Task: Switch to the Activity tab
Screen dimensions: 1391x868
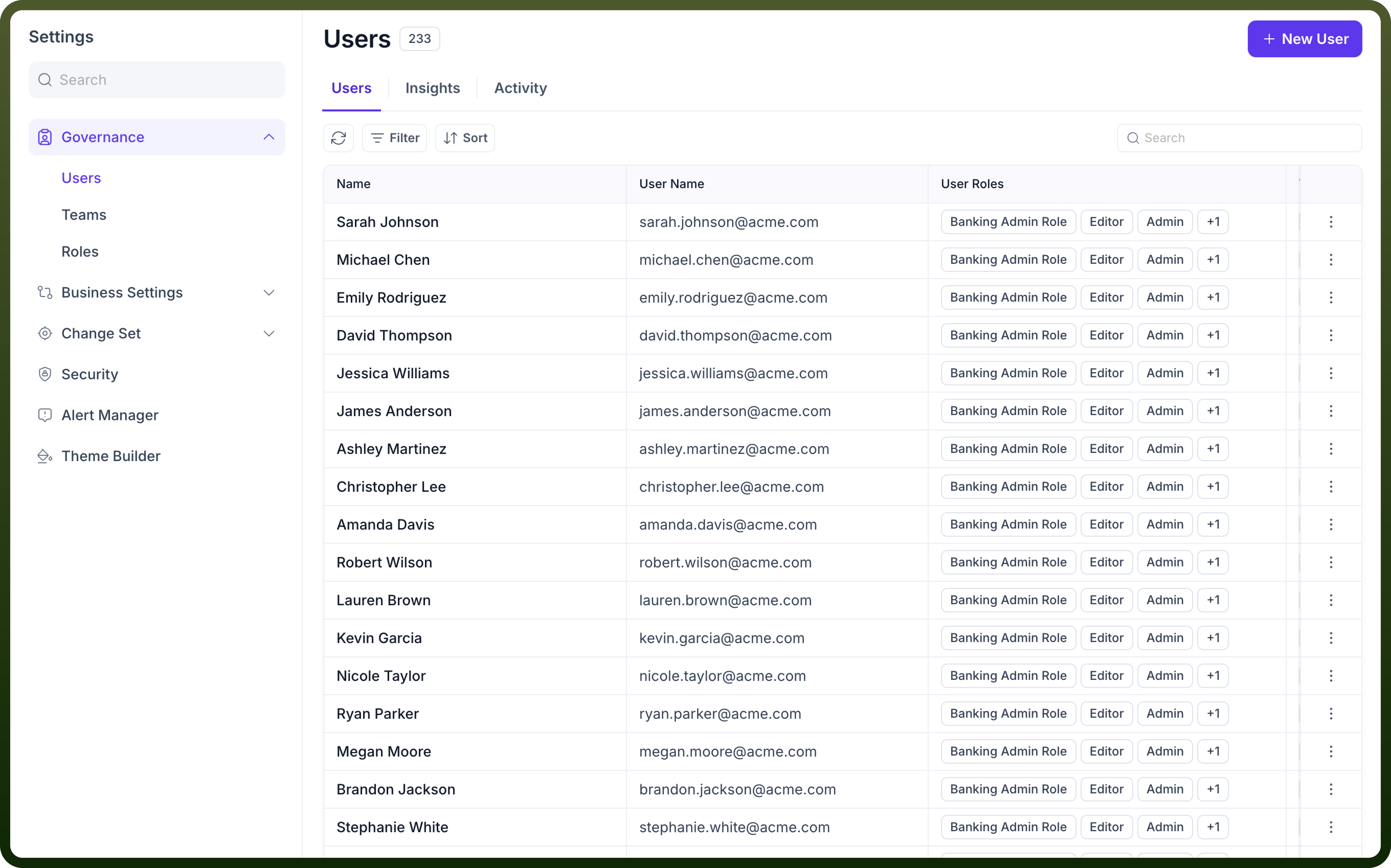Action: point(520,88)
